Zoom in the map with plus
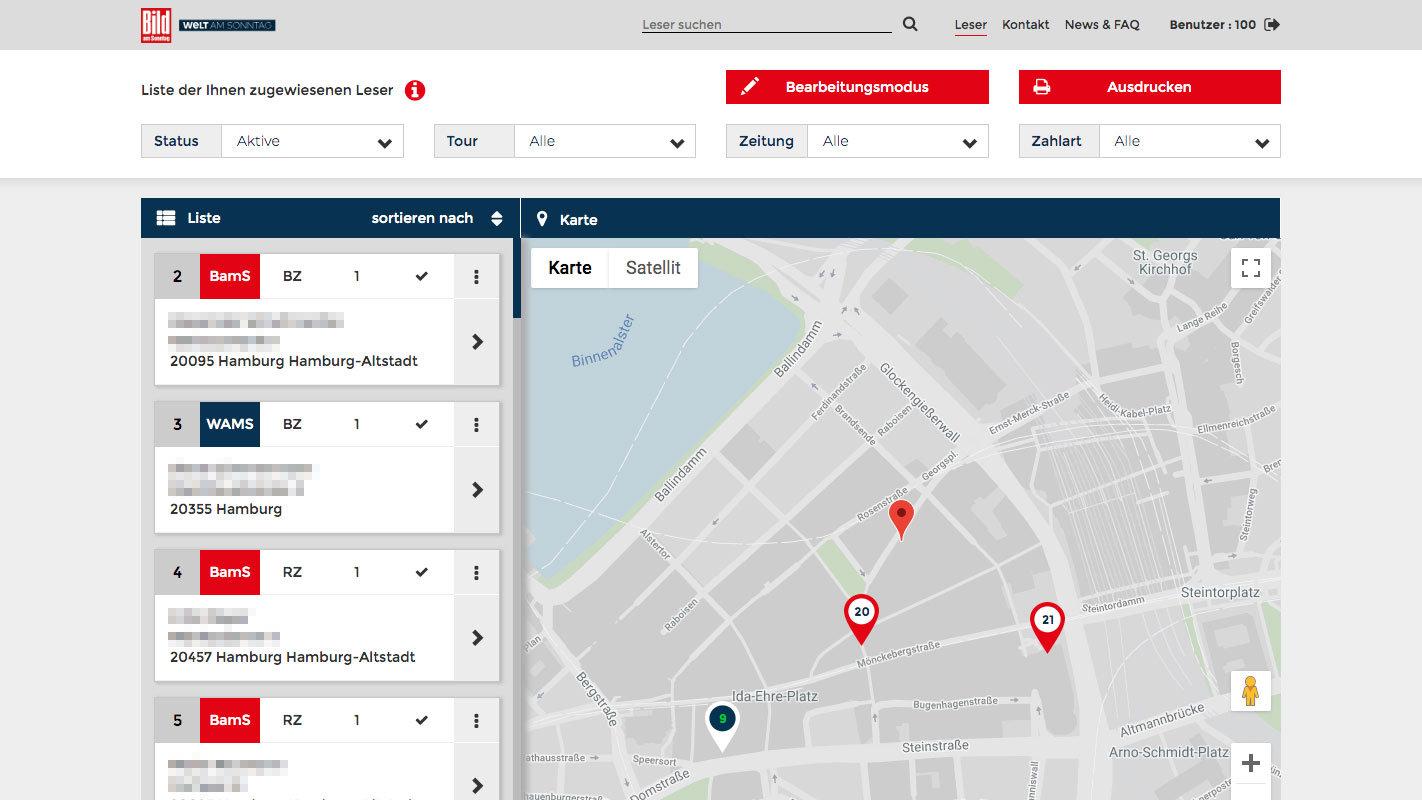Viewport: 1422px width, 800px height. point(1251,764)
